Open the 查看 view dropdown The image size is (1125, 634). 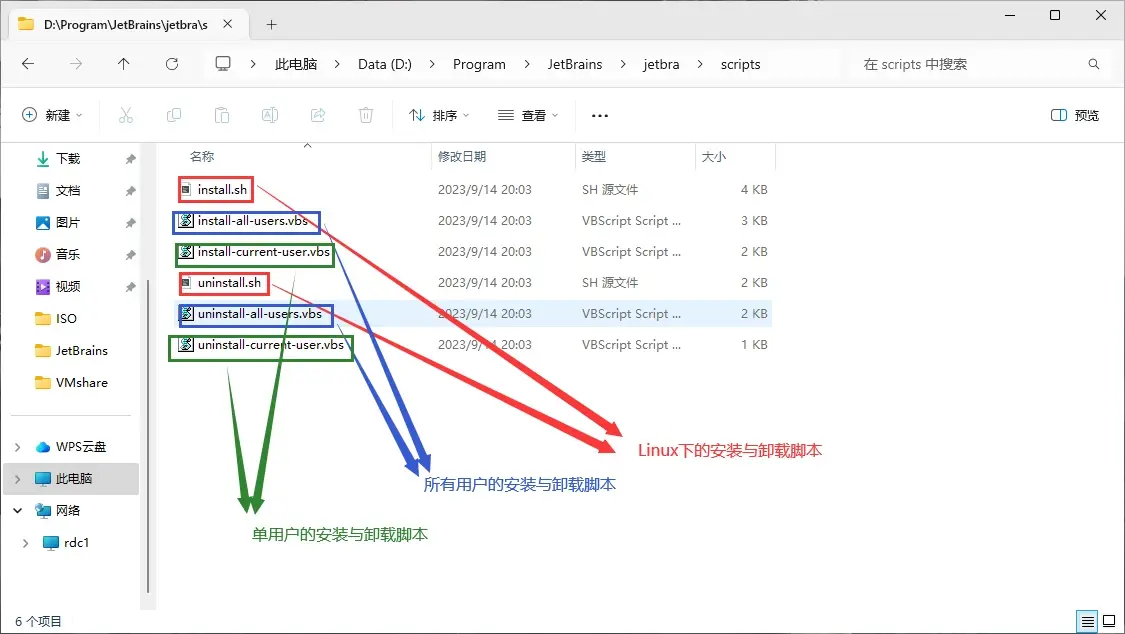[528, 115]
